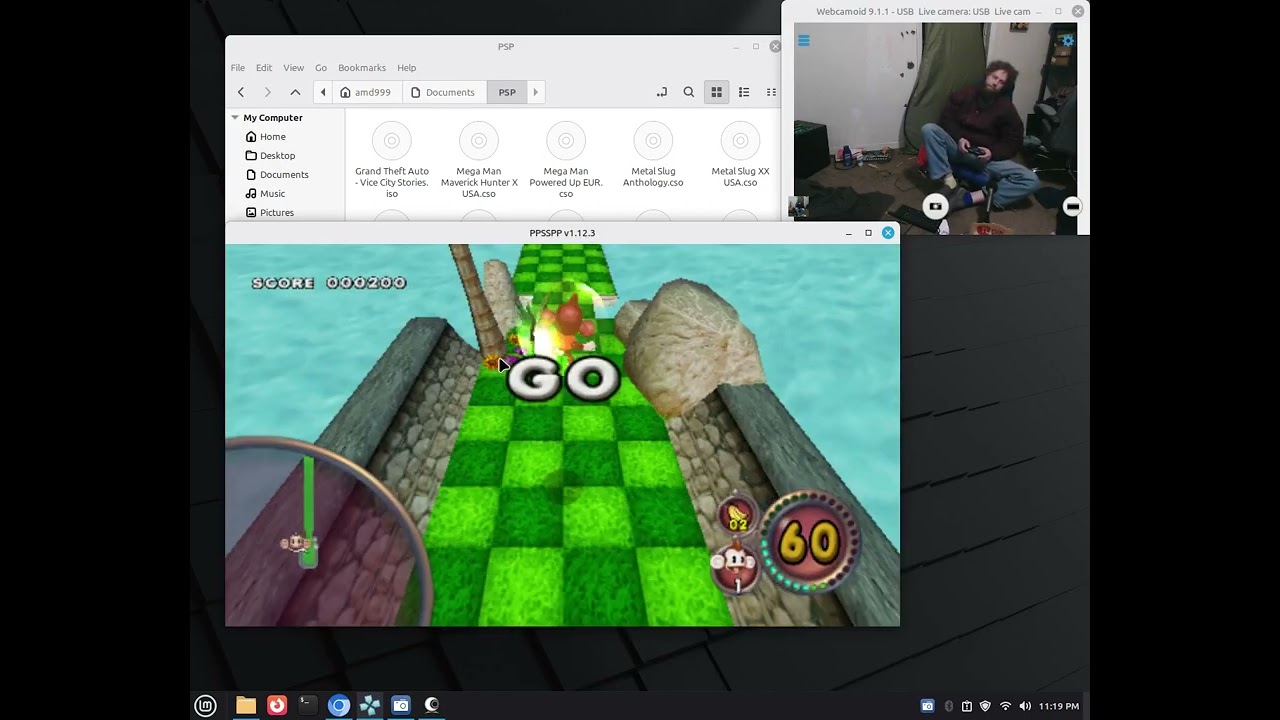Select the Mega Man Powered Up disc icon
Screen dimensions: 1280x720
566,140
